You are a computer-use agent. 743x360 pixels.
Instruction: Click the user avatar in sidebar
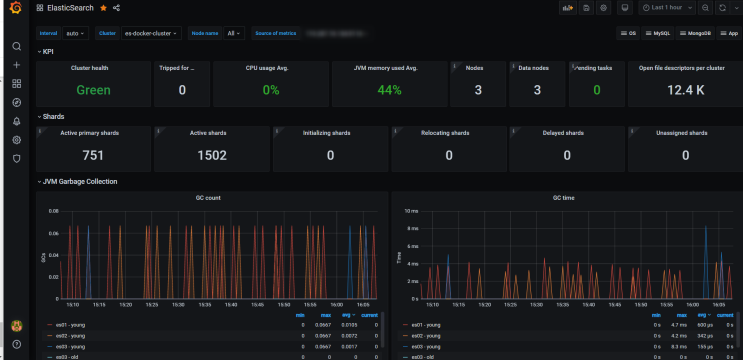point(17,326)
